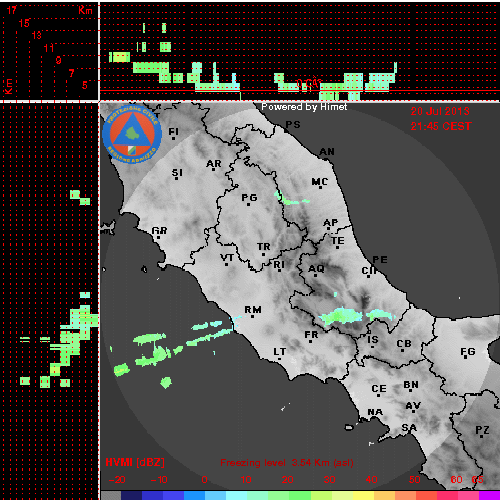Select the PZ city marker
Image resolution: width=500 pixels, height=500 pixels.
point(482,436)
